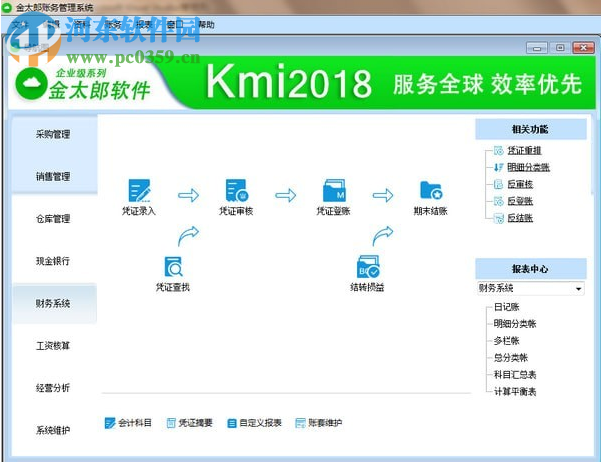The width and height of the screenshot is (604, 464).
Task: Click the icon beside 反登账 link
Action: click(x=499, y=201)
